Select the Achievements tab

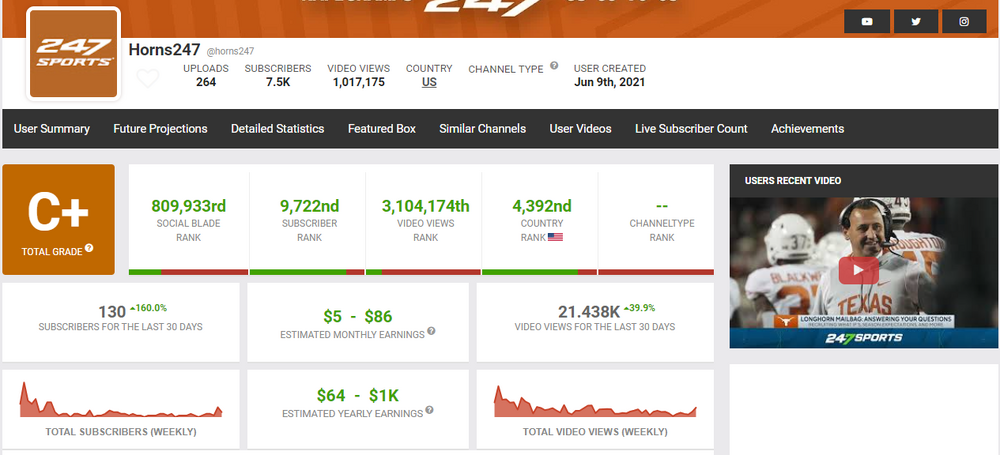[x=807, y=129]
